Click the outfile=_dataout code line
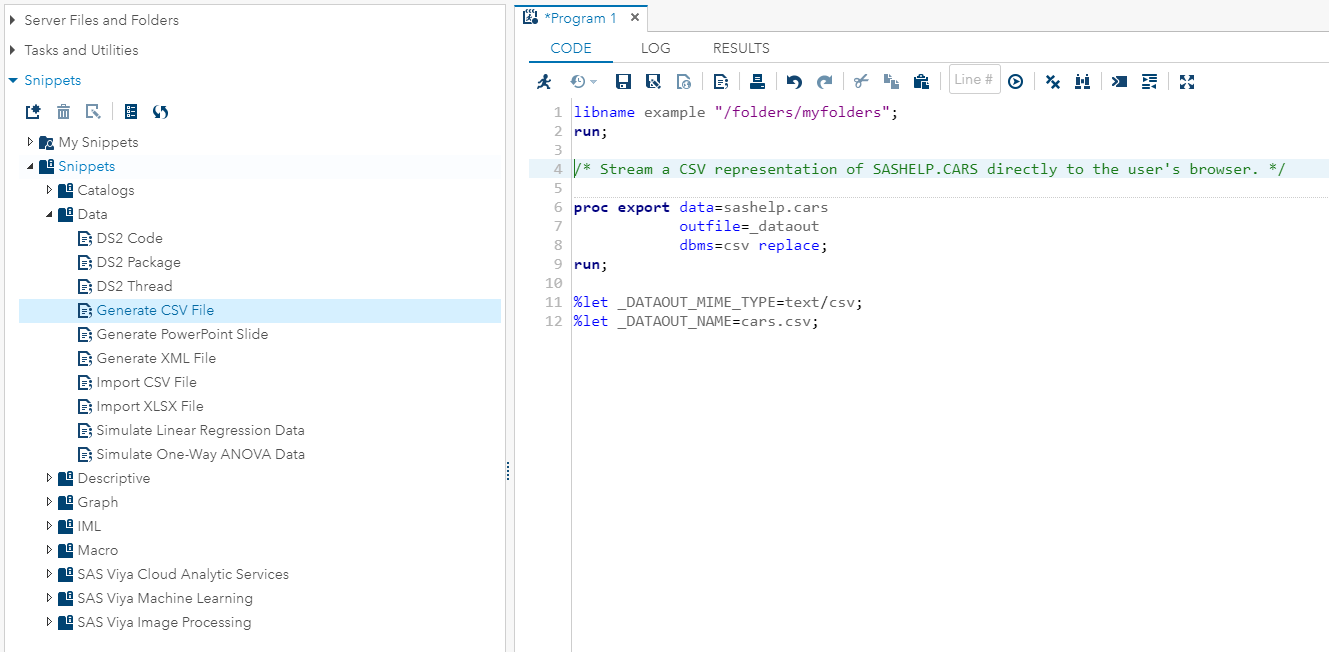The height and width of the screenshot is (652, 1329). pos(749,226)
